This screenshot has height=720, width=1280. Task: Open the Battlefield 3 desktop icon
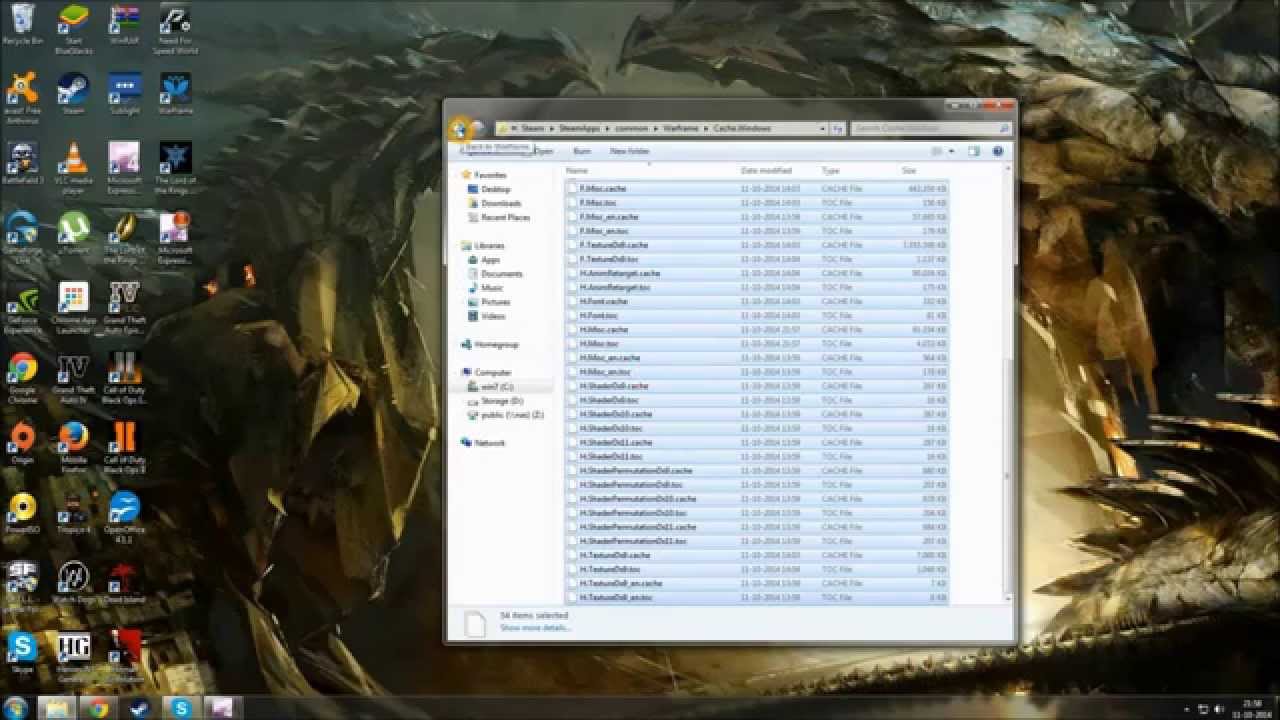22,163
